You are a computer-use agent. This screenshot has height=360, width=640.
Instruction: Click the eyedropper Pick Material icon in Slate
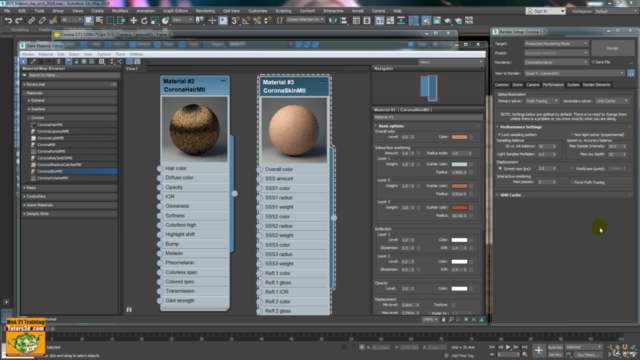(x=33, y=62)
